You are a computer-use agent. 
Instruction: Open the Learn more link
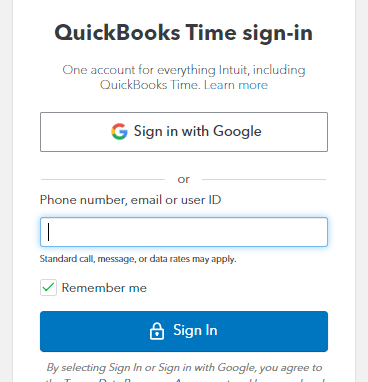click(236, 85)
